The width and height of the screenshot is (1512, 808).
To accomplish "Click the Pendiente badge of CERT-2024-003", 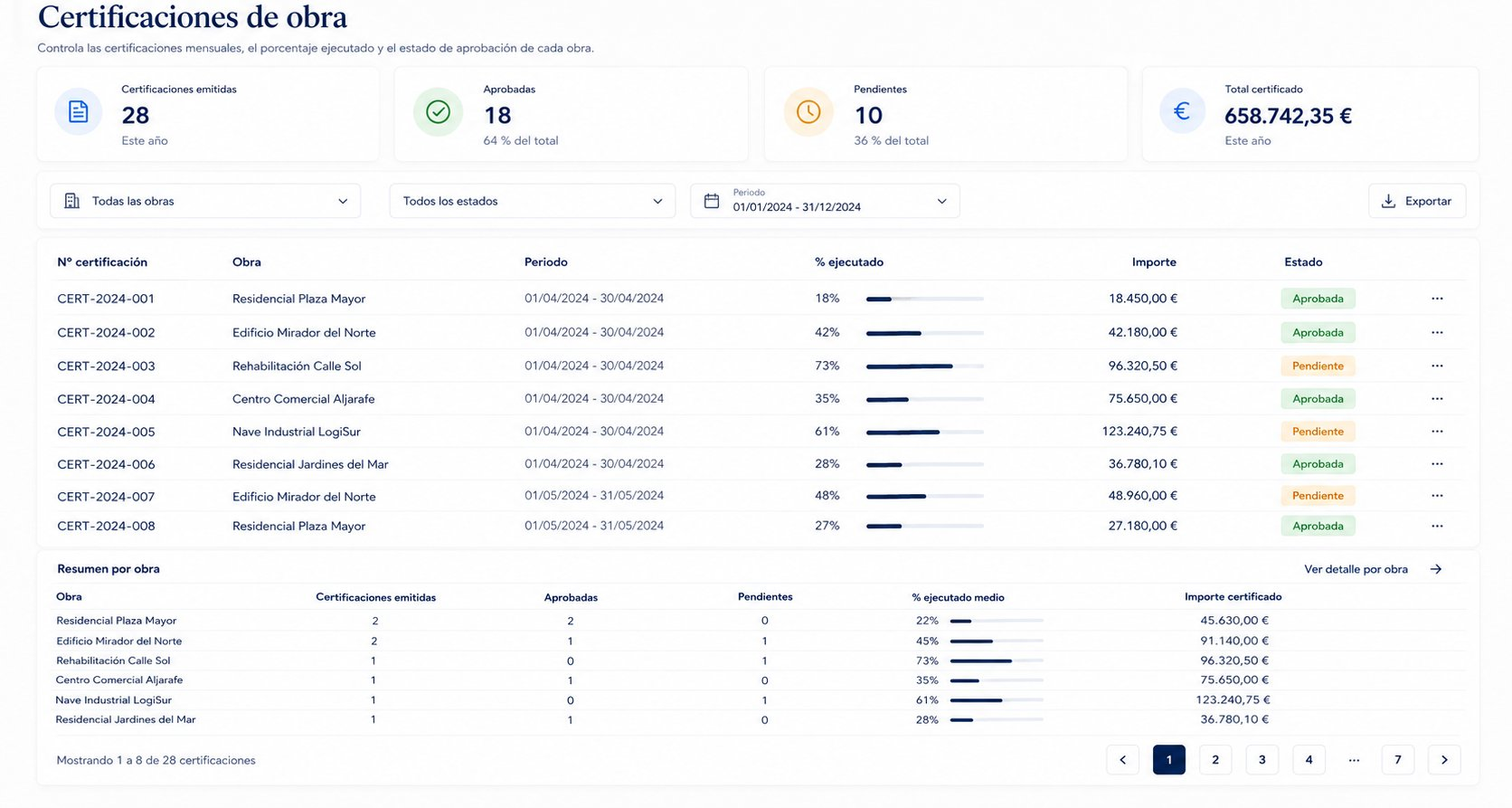I will pyautogui.click(x=1318, y=366).
